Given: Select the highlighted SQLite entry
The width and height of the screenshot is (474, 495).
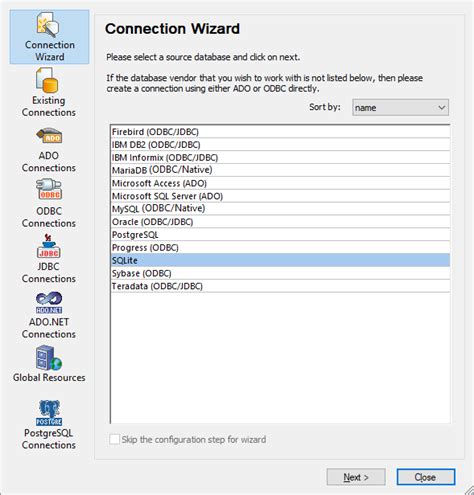Looking at the screenshot, I should (280, 260).
